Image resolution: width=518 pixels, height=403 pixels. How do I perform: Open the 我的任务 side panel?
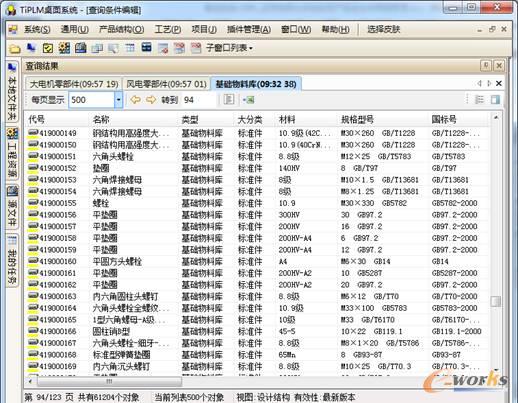click(12, 260)
